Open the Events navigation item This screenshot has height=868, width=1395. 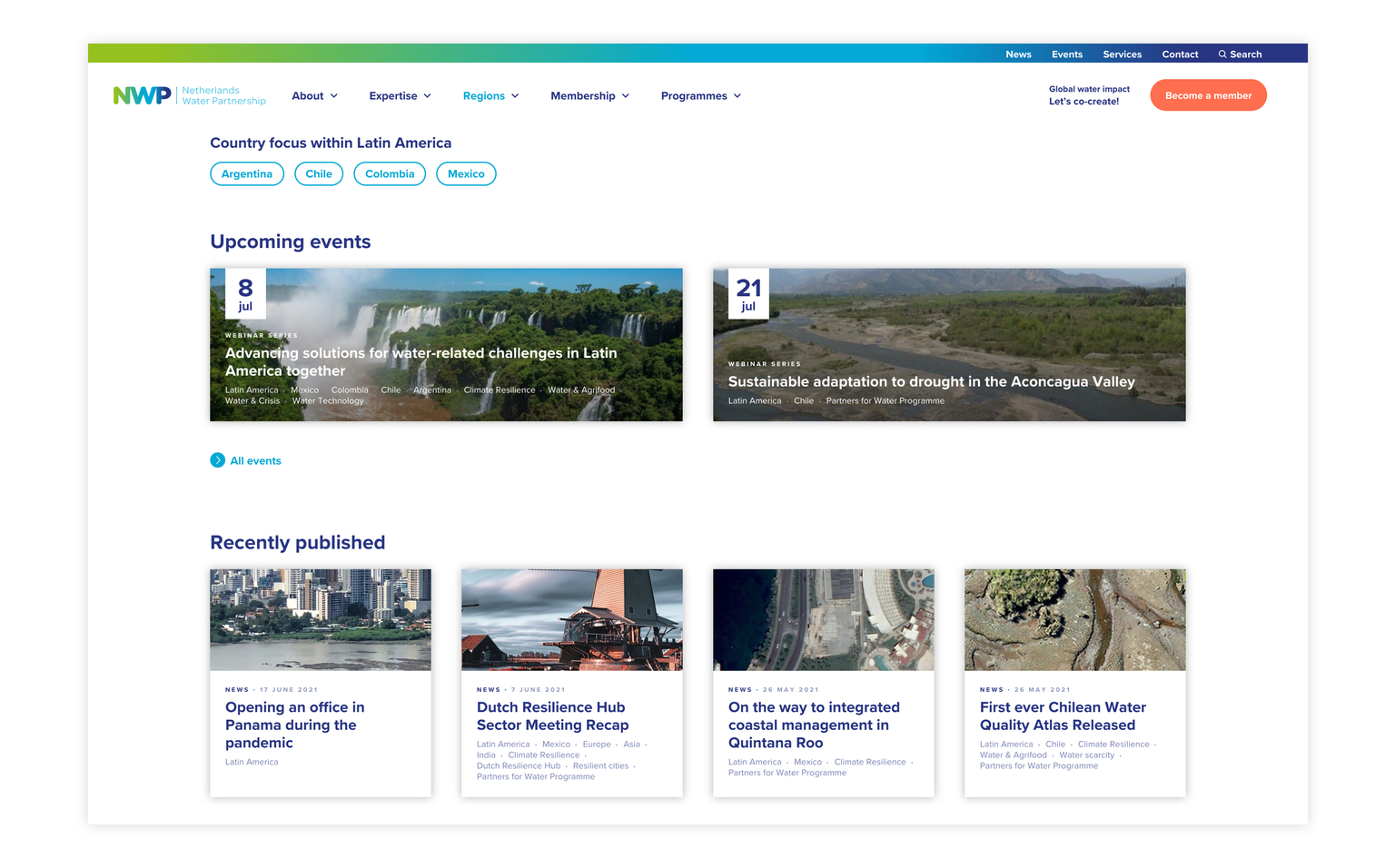coord(1067,54)
